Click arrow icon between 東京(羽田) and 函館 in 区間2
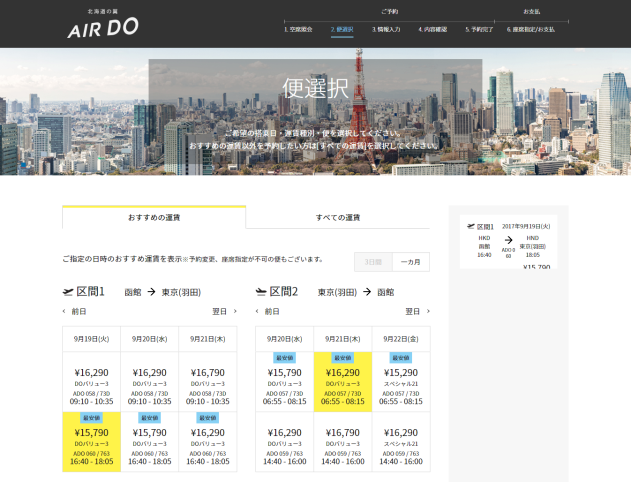The height and width of the screenshot is (482, 631). (367, 292)
